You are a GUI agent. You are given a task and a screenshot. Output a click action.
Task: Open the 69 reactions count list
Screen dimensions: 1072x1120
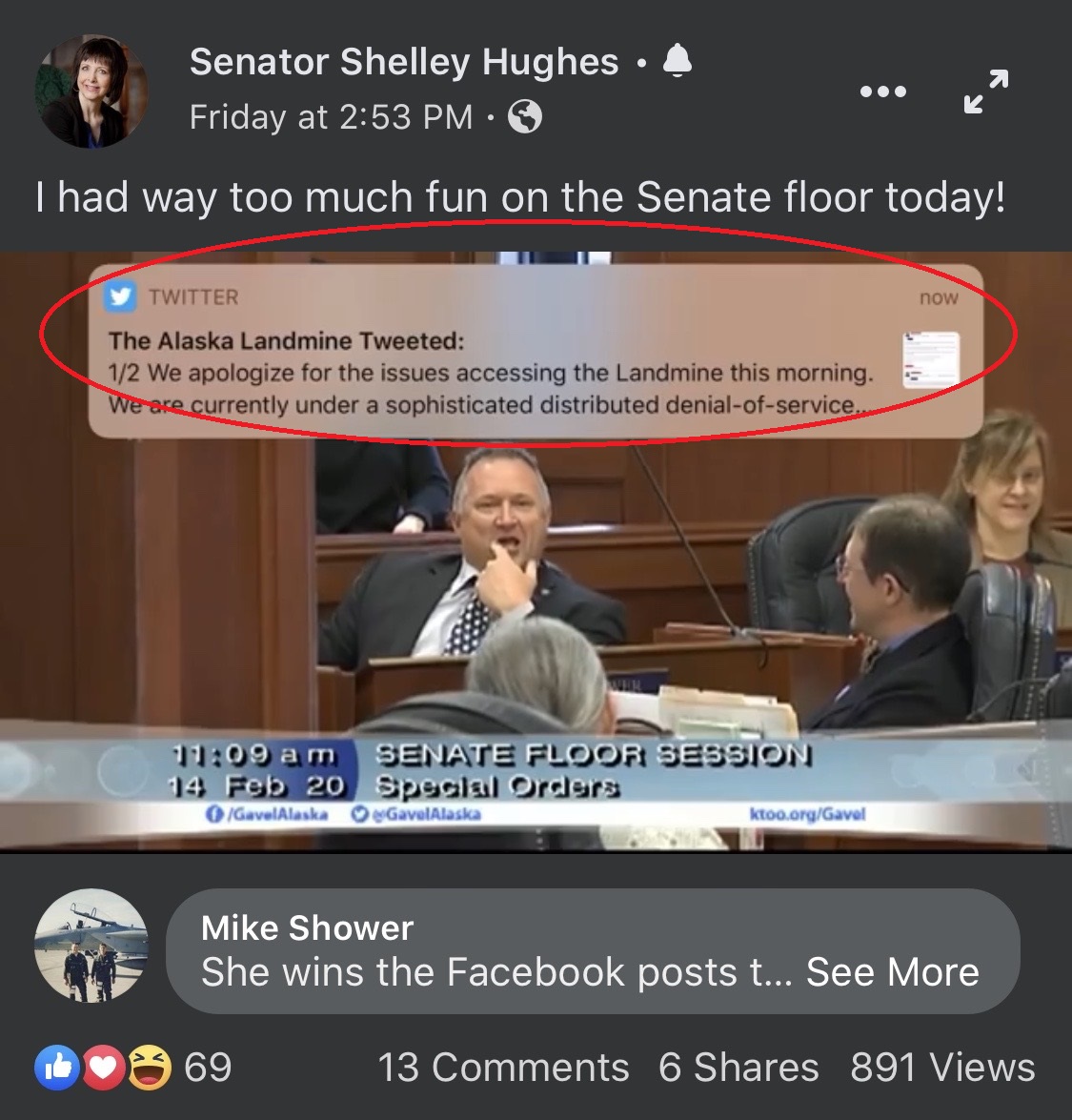coord(208,1068)
